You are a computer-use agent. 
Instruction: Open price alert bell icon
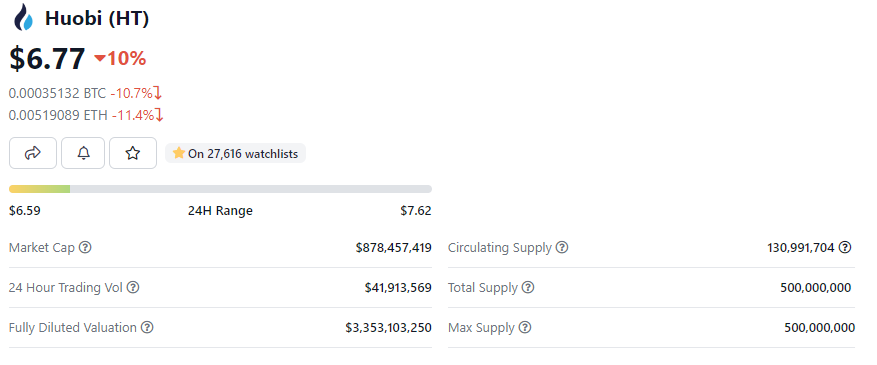coord(83,153)
